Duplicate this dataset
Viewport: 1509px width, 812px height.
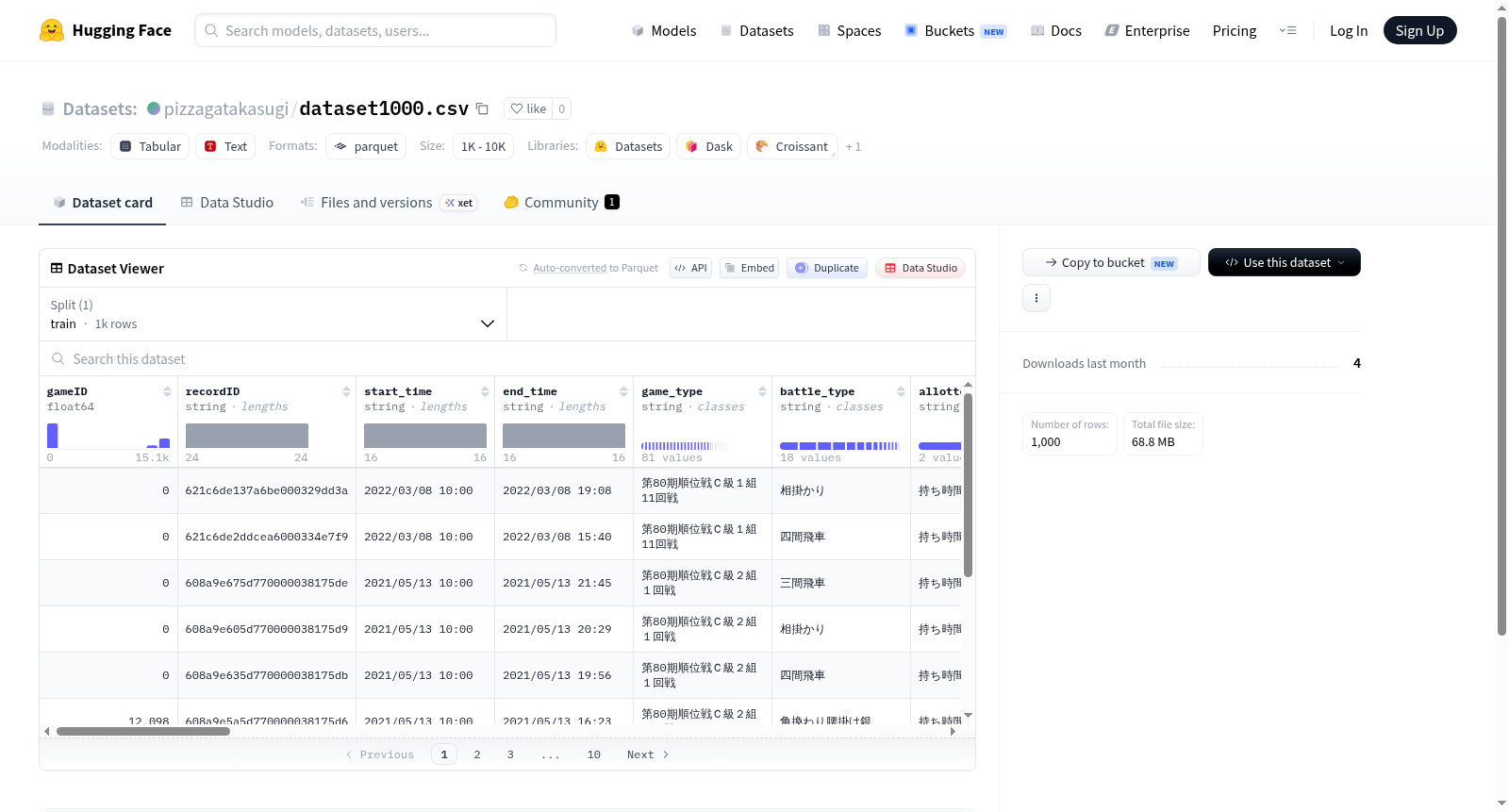click(x=827, y=268)
